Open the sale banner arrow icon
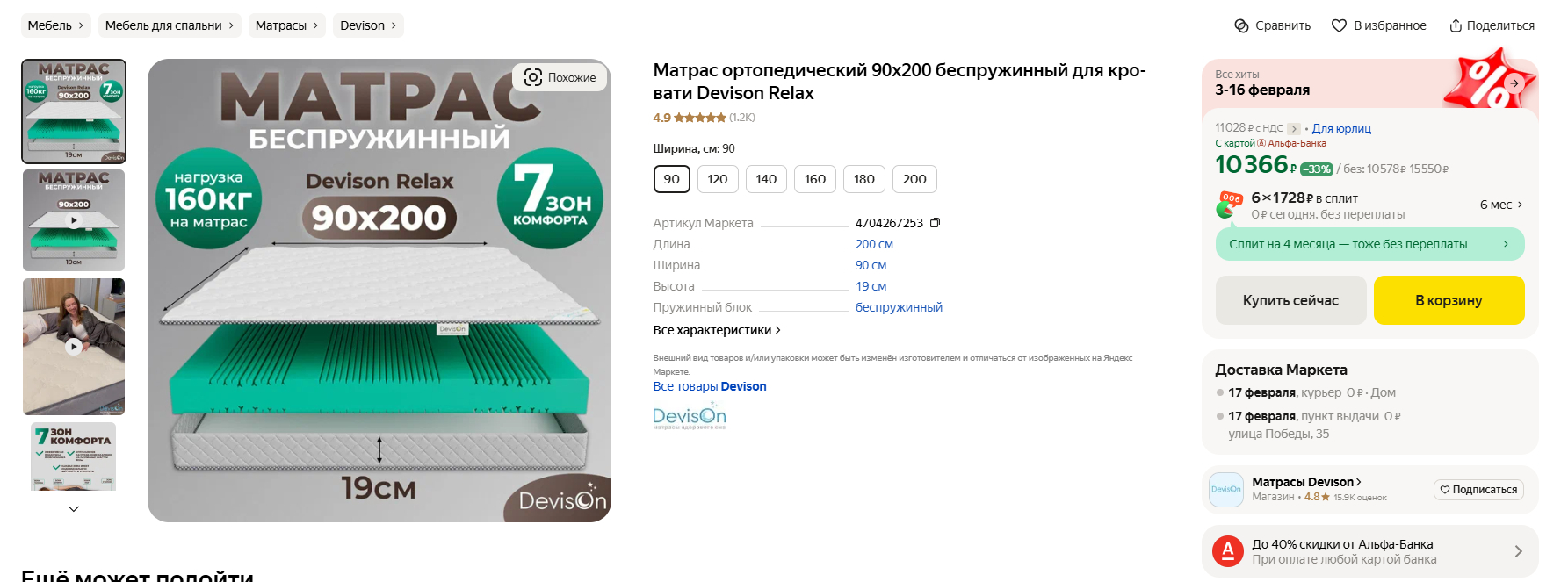 [1514, 83]
